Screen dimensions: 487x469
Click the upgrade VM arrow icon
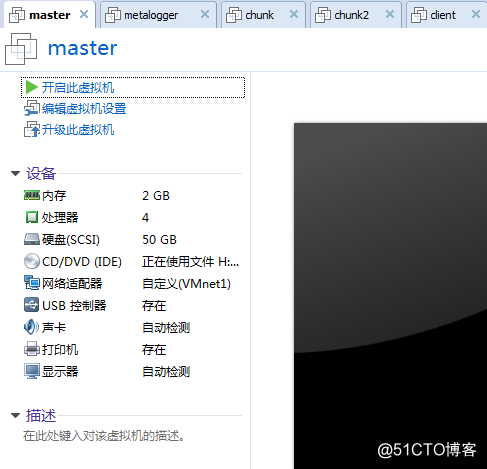coord(32,129)
